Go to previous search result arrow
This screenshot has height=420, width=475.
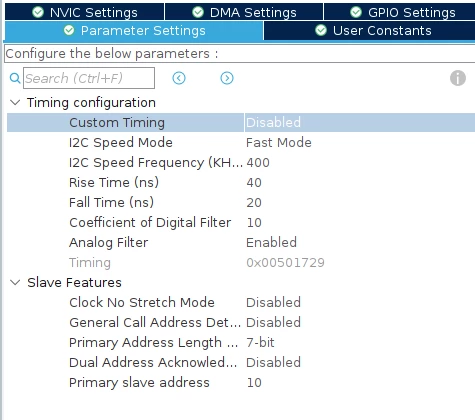click(x=179, y=78)
